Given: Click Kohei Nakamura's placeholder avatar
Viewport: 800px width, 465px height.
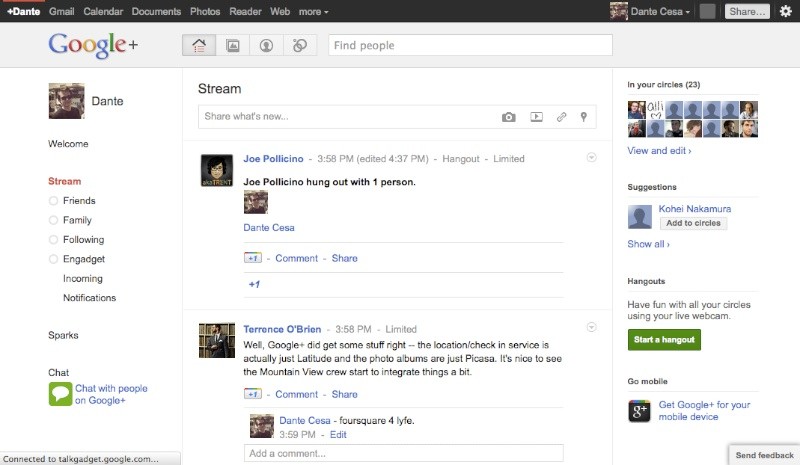Looking at the screenshot, I should pos(640,216).
